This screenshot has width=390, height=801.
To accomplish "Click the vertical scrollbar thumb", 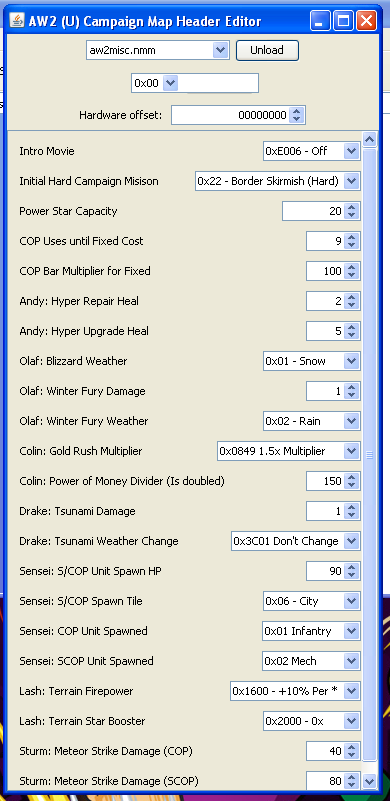I will 370,455.
